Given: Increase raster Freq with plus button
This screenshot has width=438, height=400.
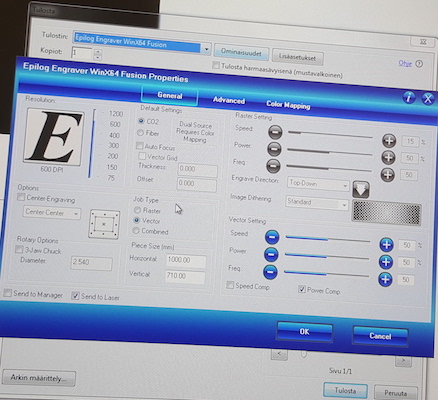Looking at the screenshot, I should click(388, 175).
